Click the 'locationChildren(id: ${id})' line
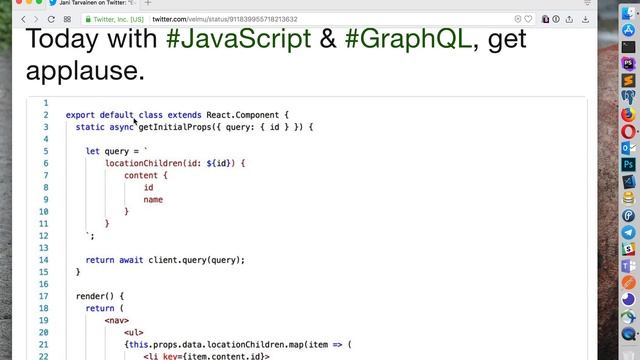This screenshot has height=360, width=640. [175, 163]
